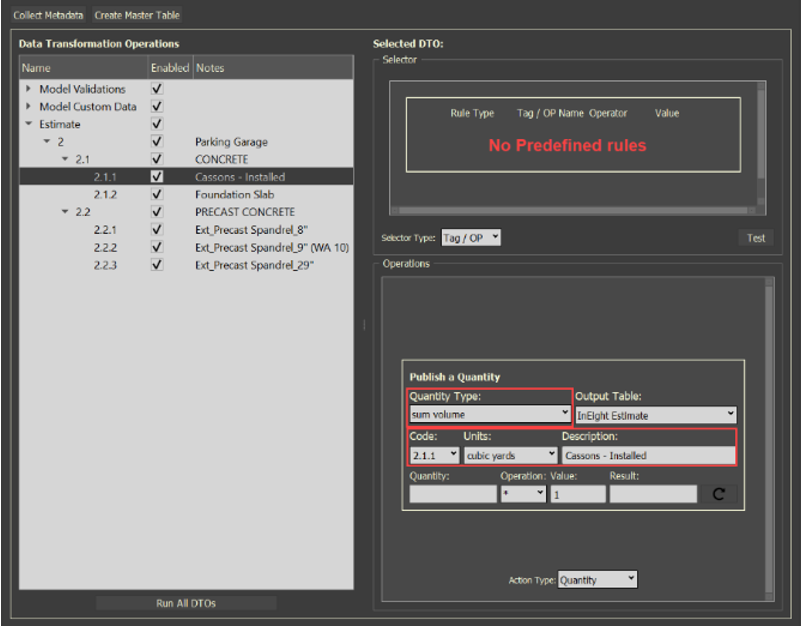Toggle Enabled checkbox for 2.2.3 row

click(157, 264)
